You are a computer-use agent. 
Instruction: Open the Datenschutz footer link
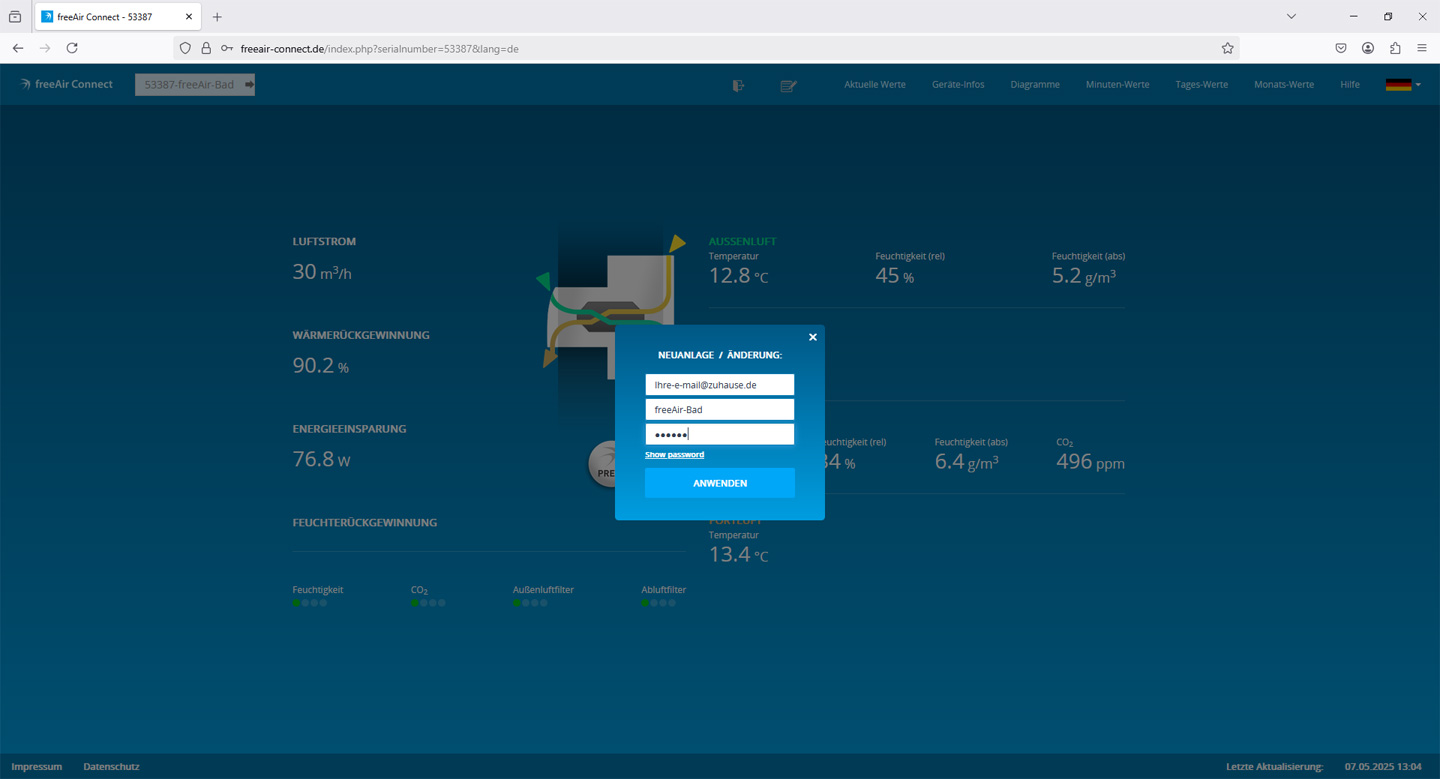tap(111, 767)
